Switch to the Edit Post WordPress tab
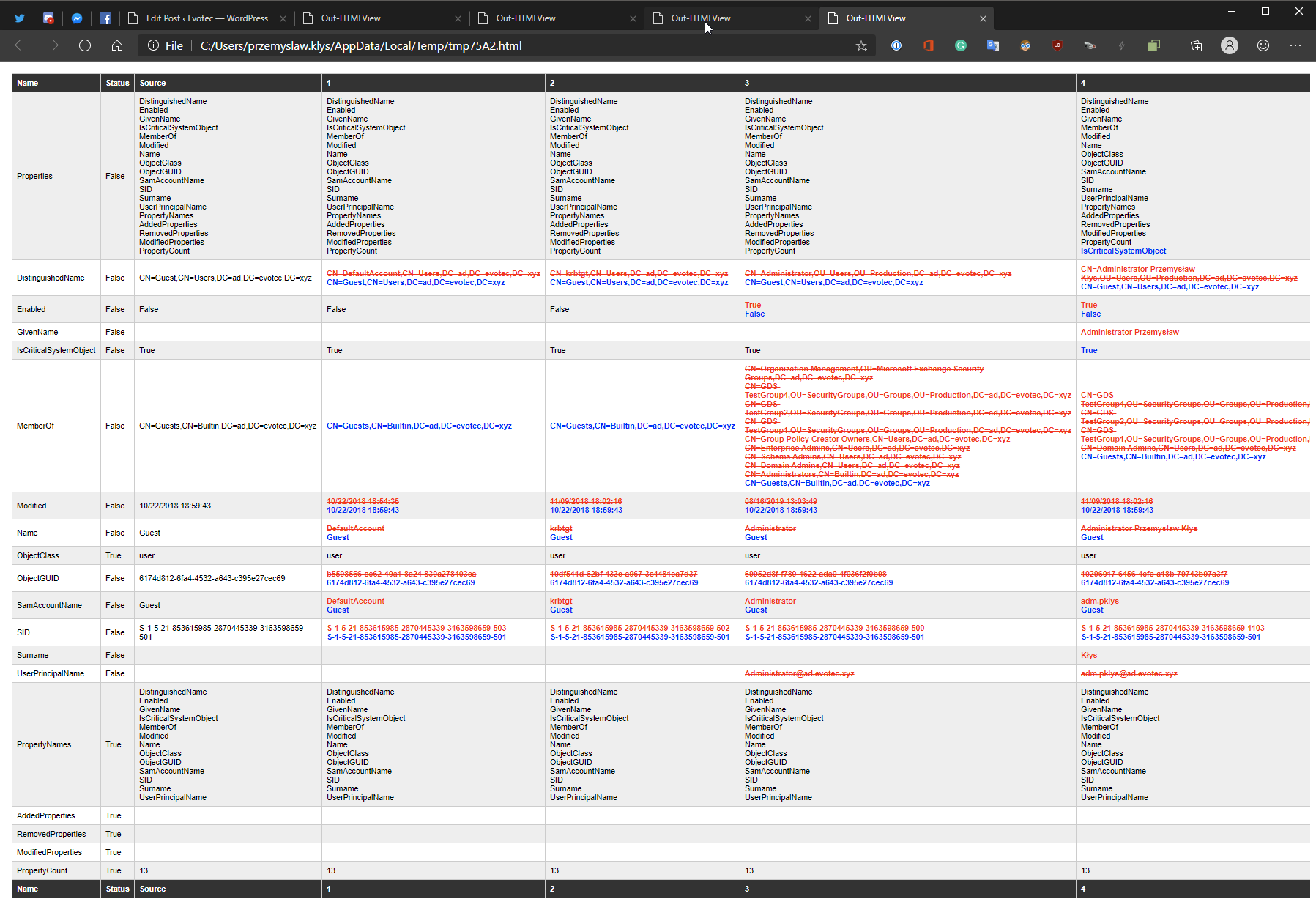Screen dimensions: 1316x921 click(205, 18)
